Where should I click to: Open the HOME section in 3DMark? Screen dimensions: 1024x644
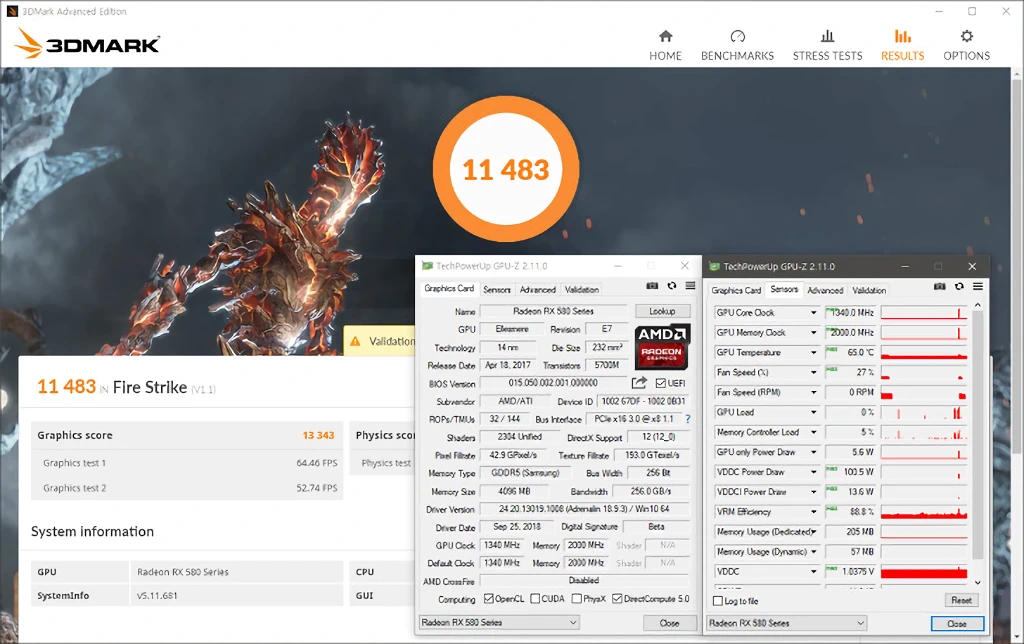[665, 45]
